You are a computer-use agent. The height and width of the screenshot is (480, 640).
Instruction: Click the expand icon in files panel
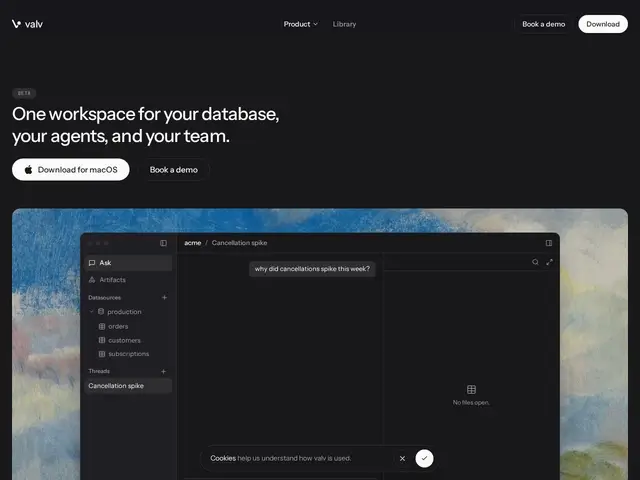pyautogui.click(x=549, y=262)
